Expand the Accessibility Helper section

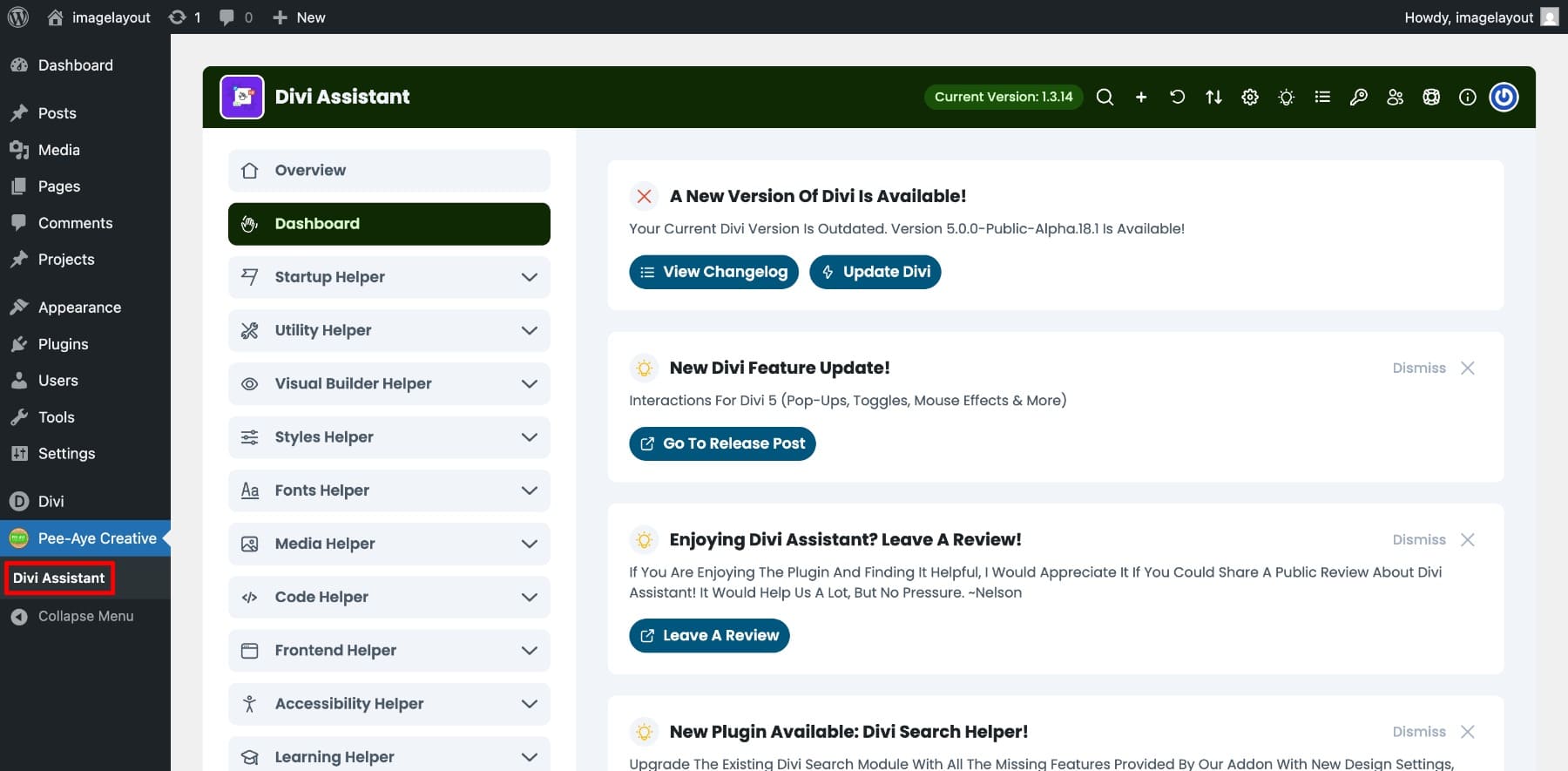(x=389, y=704)
